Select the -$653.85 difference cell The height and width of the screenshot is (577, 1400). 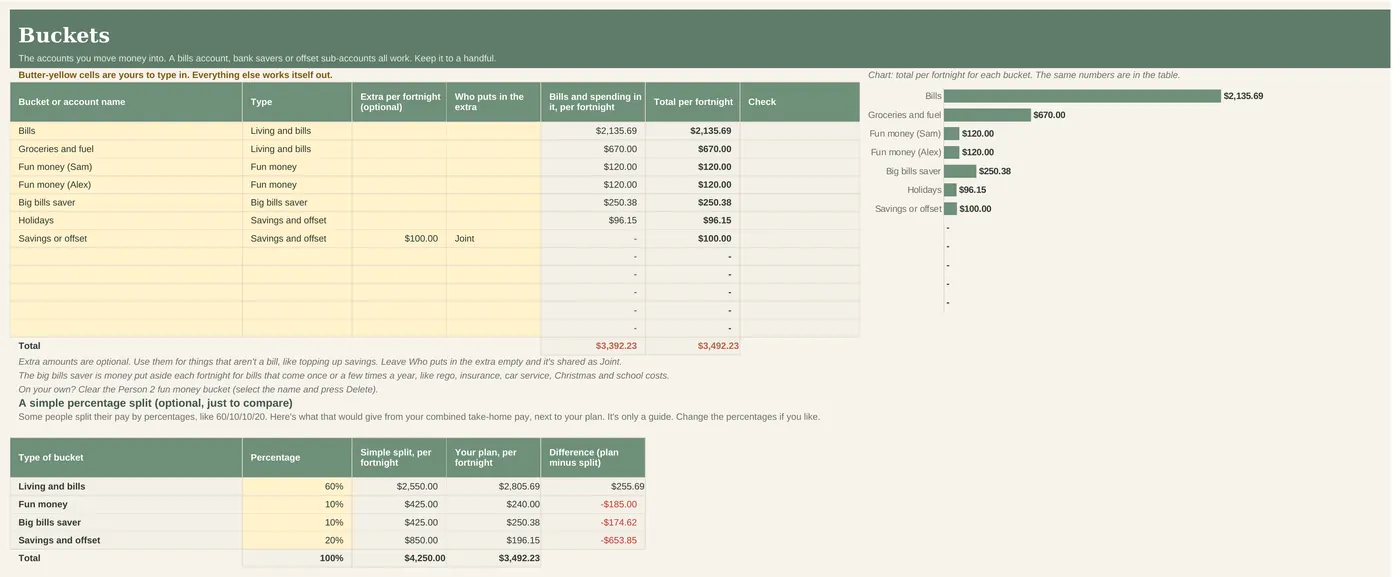pos(593,541)
